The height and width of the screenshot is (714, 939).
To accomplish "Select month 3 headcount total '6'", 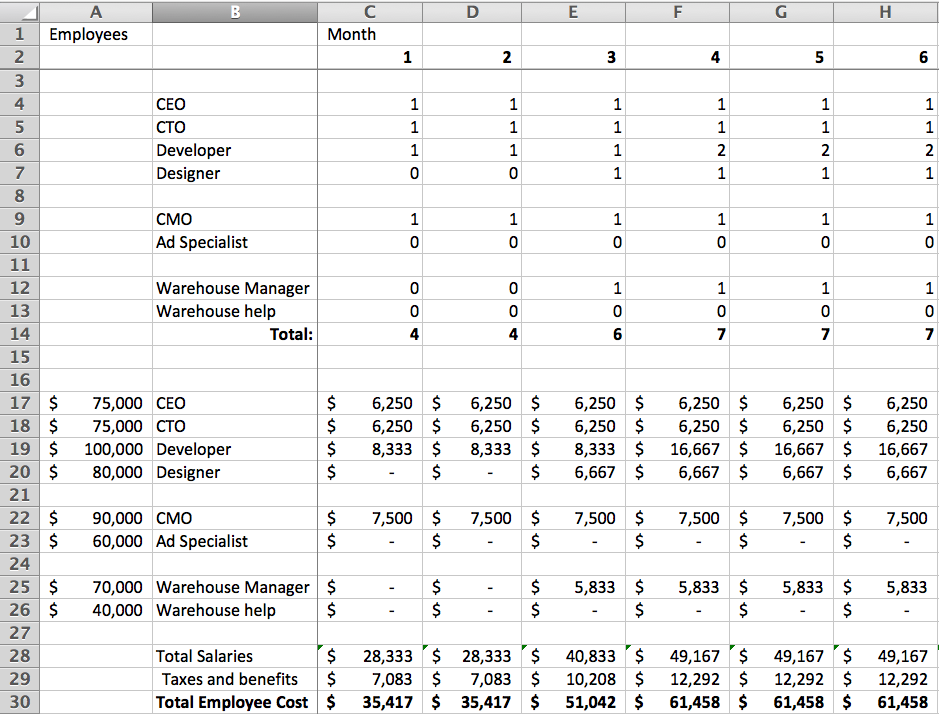I will click(x=573, y=334).
